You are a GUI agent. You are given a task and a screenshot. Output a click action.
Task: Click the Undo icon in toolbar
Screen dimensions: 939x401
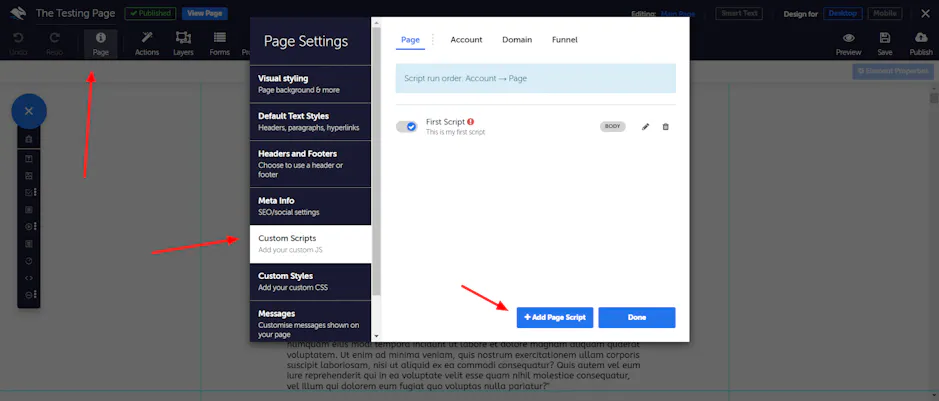tap(18, 38)
